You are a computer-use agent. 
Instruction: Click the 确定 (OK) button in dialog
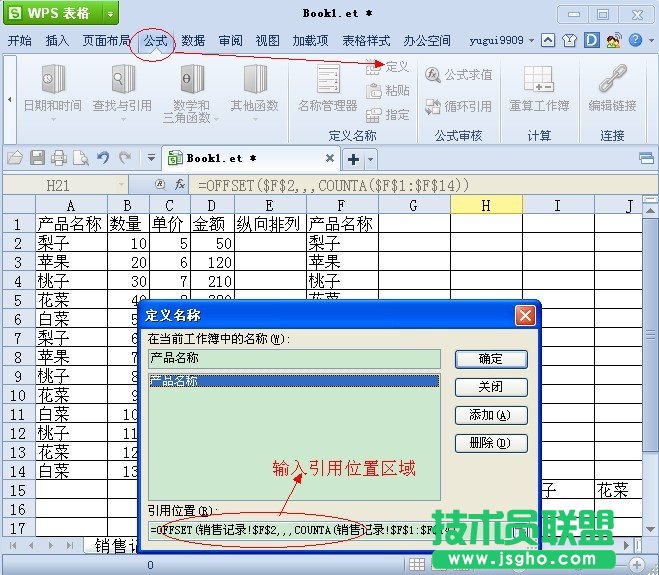click(491, 359)
